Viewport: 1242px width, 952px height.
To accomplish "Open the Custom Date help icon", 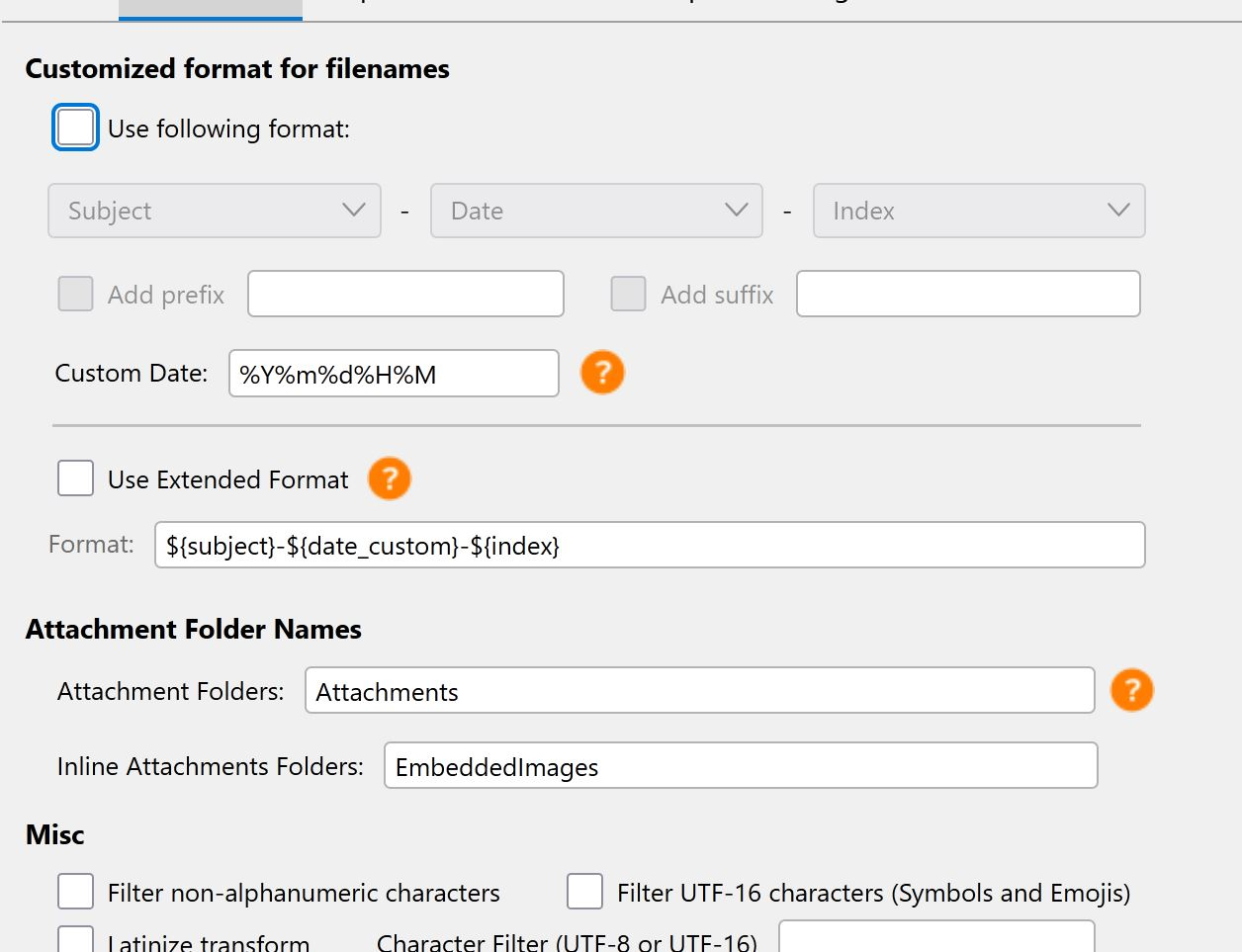I will pos(602,373).
